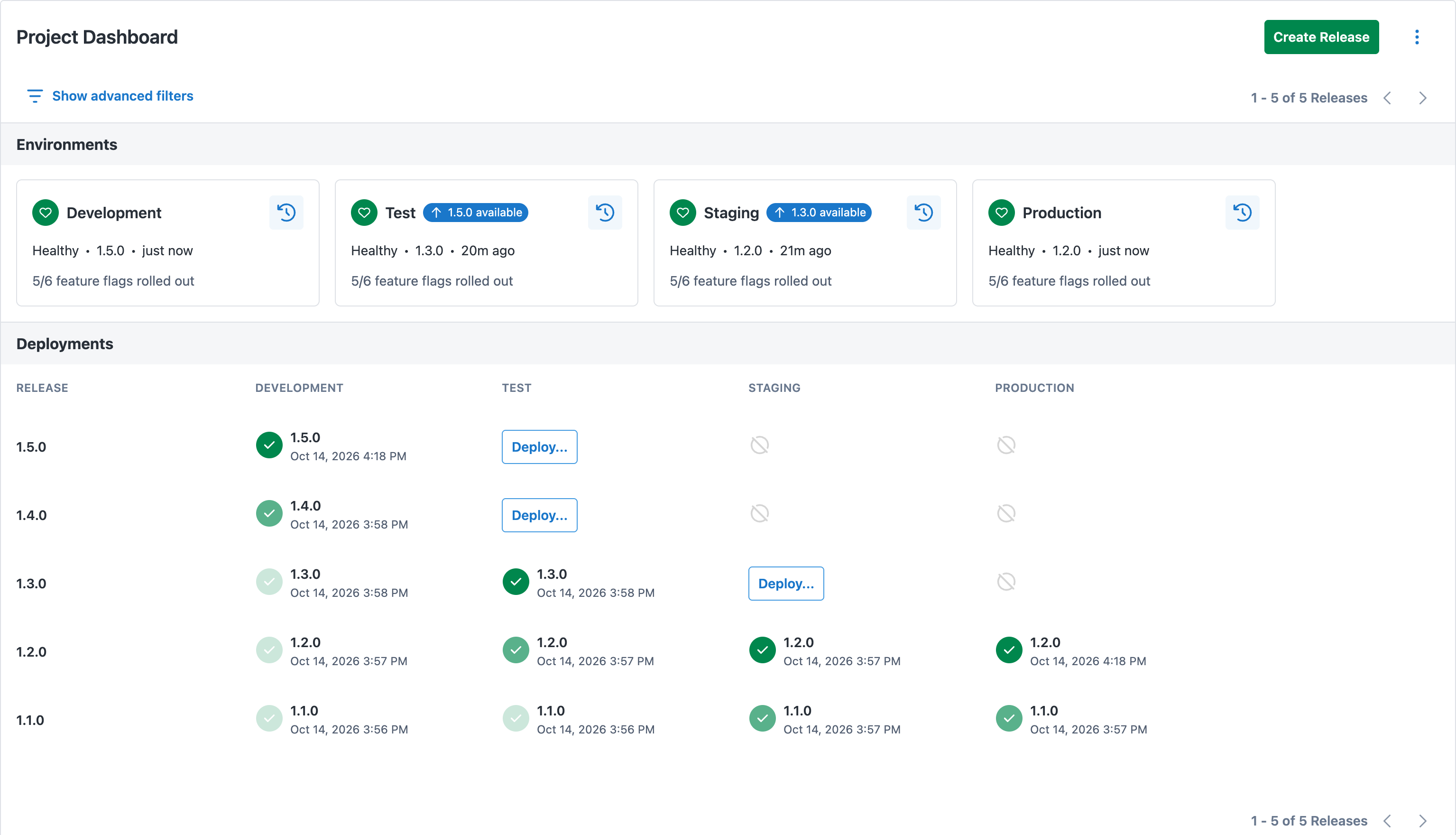Image resolution: width=1456 pixels, height=835 pixels.
Task: Click the Create Release button
Action: click(x=1321, y=37)
